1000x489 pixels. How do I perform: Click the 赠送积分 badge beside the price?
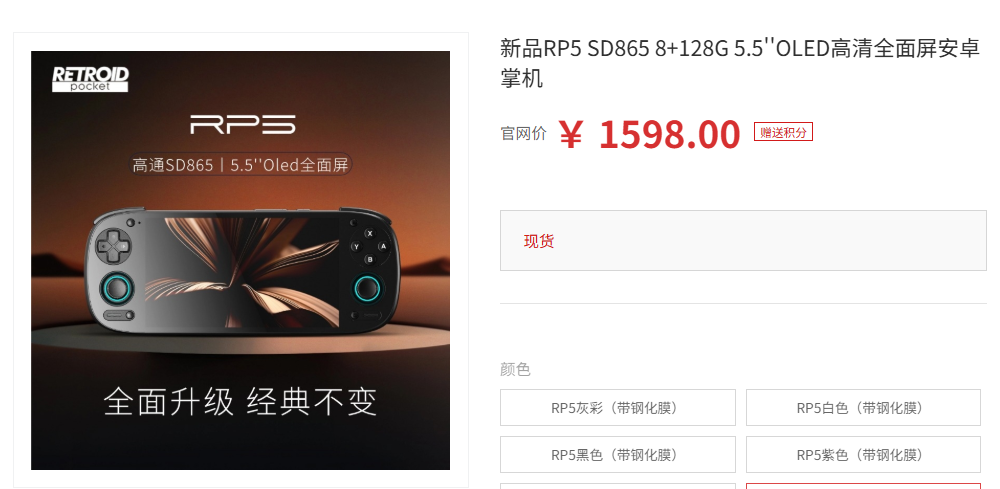point(783,132)
